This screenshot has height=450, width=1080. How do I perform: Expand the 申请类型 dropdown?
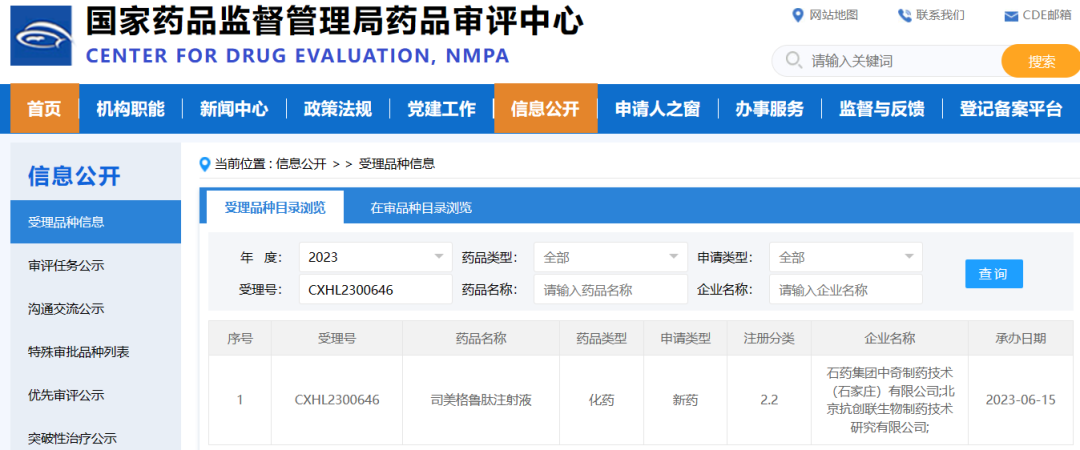(x=846, y=258)
